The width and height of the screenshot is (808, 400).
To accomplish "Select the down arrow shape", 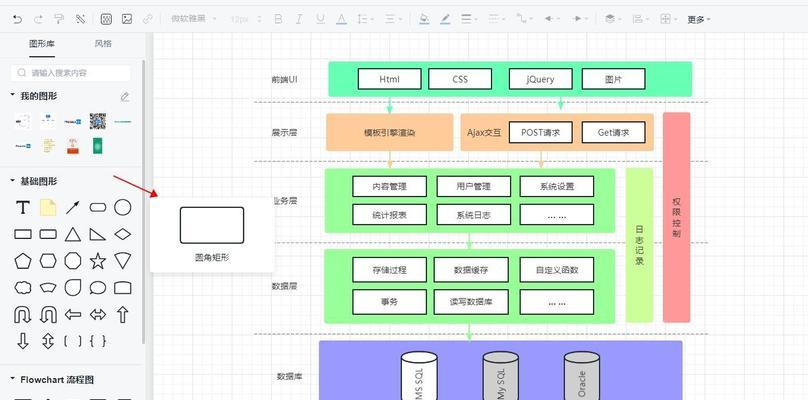I will point(23,341).
